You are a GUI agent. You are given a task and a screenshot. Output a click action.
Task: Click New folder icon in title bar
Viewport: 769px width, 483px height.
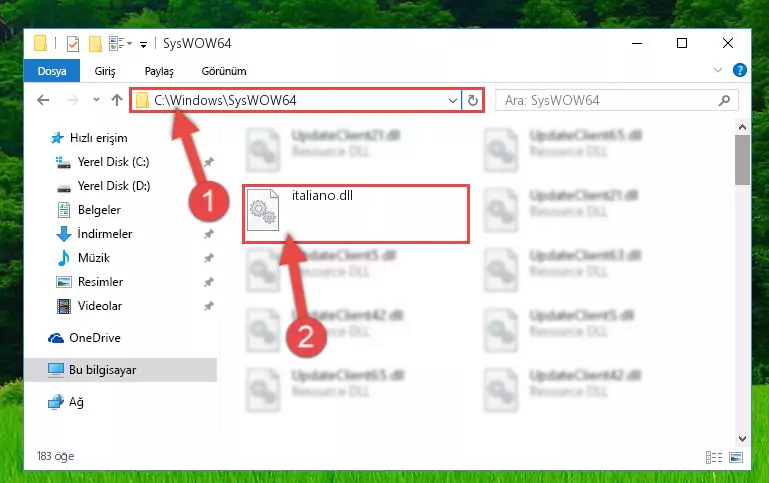coord(95,44)
